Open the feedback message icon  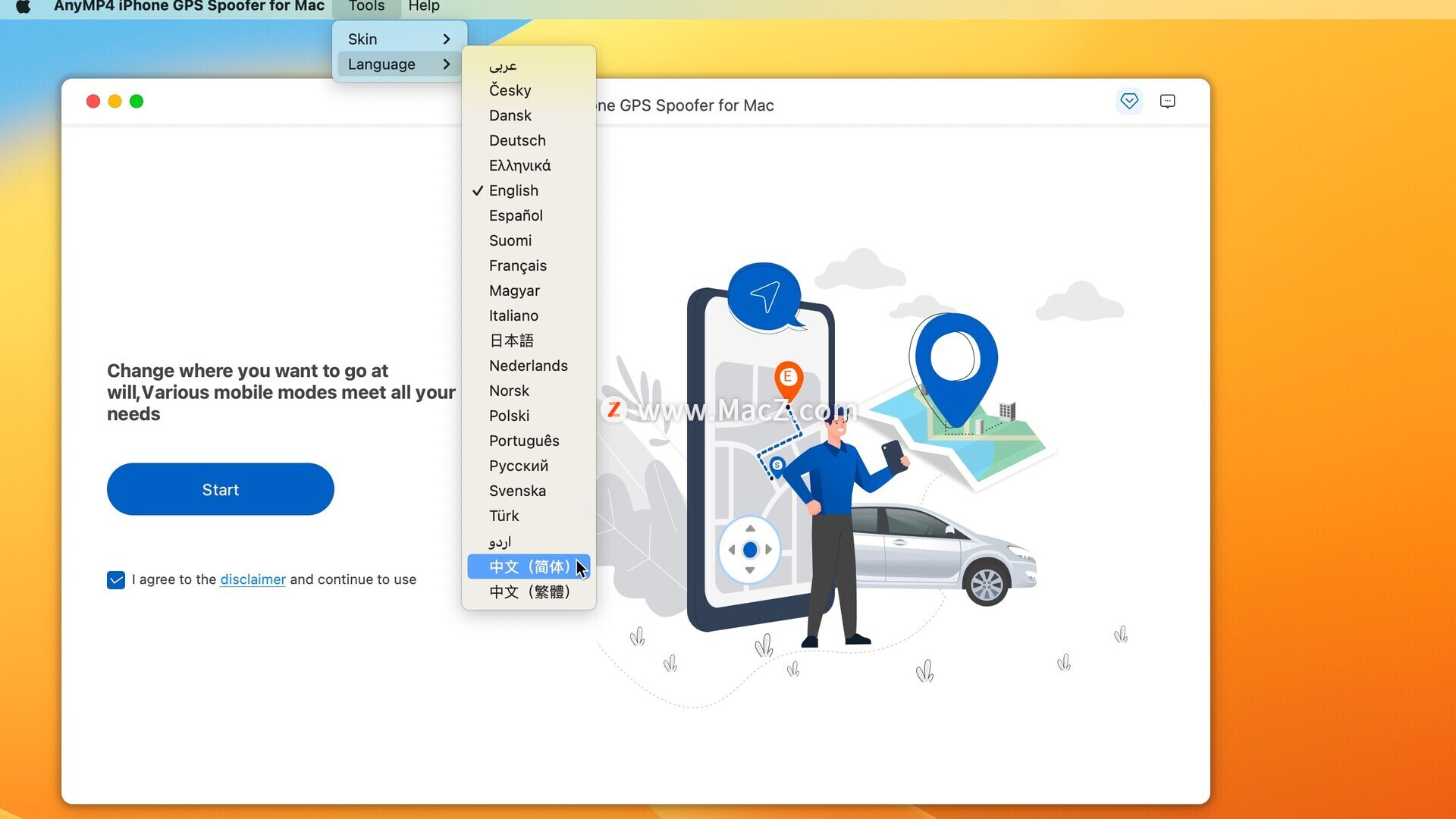coord(1168,101)
